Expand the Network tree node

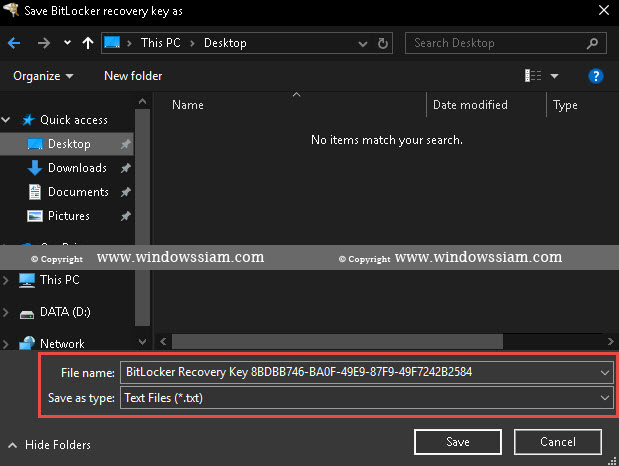6,344
